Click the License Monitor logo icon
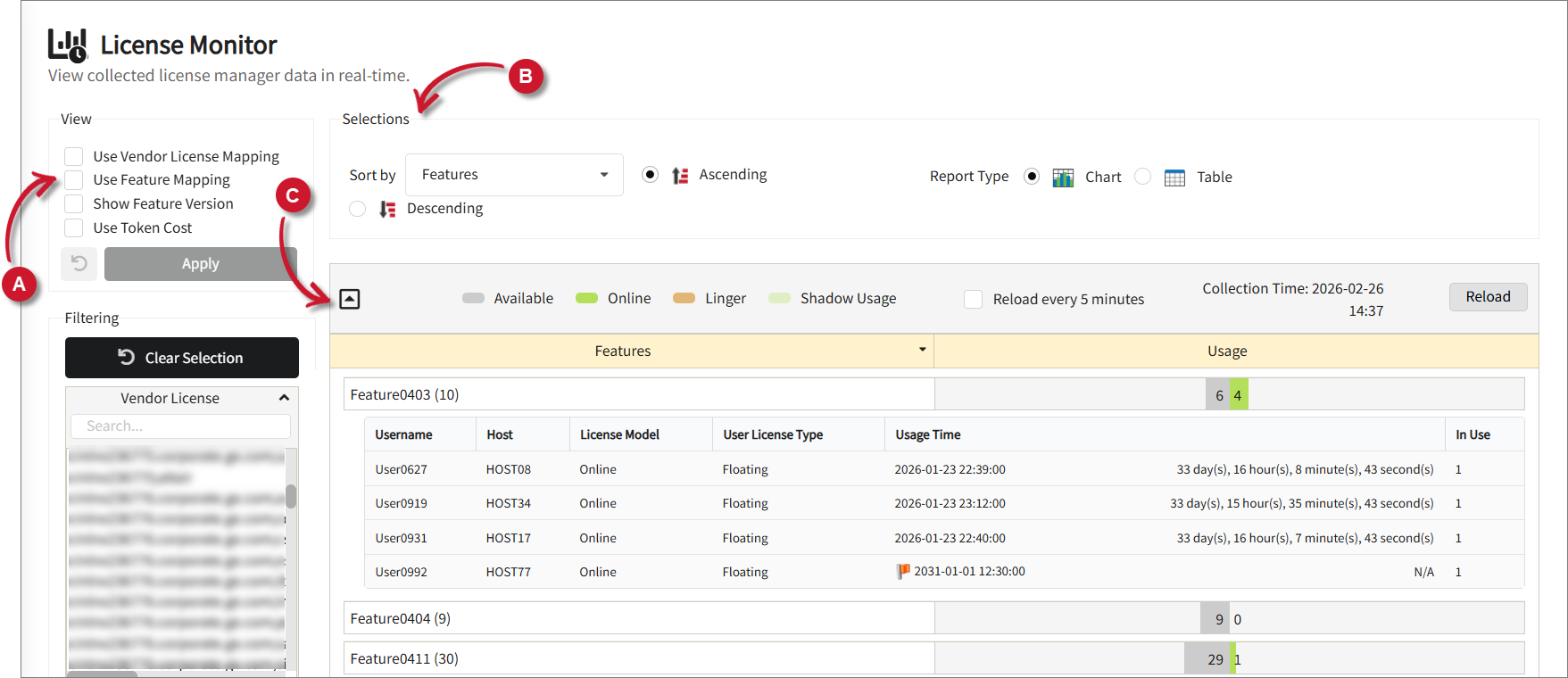This screenshot has height=678, width=1568. (x=68, y=45)
